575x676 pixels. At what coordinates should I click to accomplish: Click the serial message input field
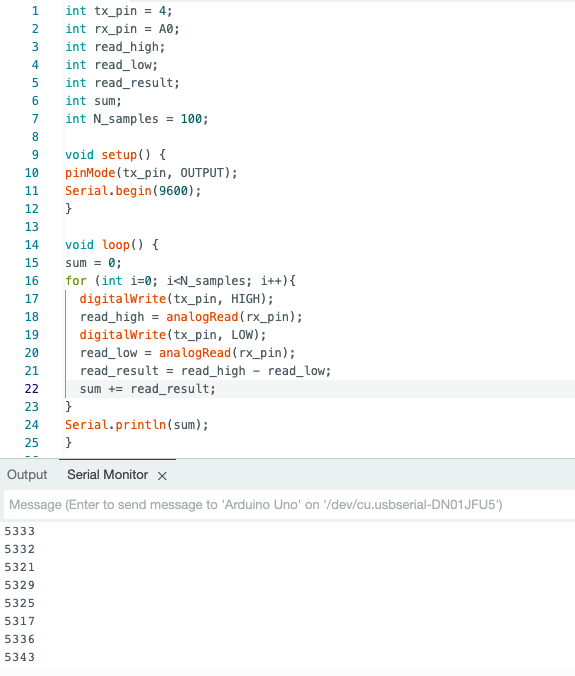point(289,504)
